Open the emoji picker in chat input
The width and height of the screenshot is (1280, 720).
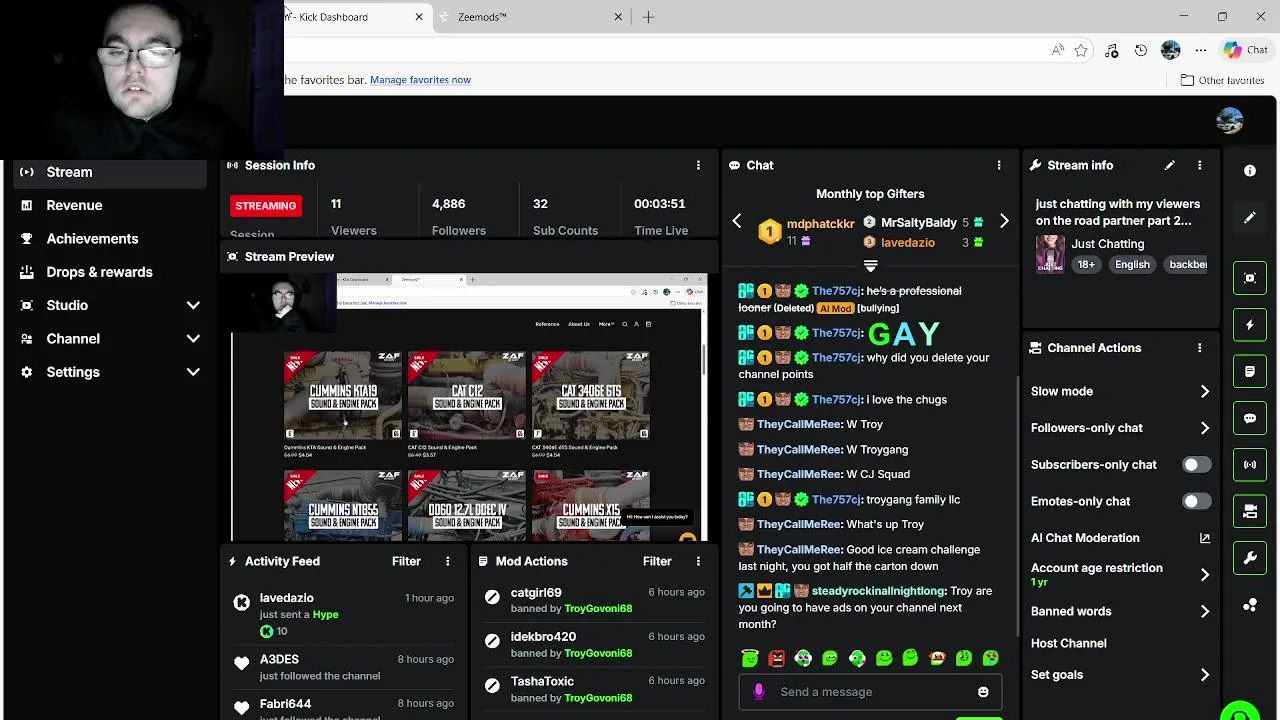[983, 692]
